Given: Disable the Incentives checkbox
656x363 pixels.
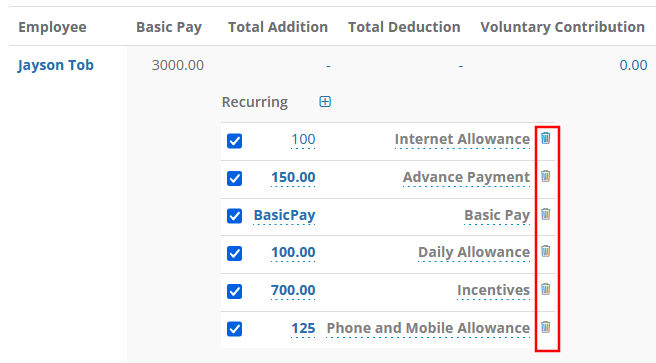Looking at the screenshot, I should pyautogui.click(x=234, y=291).
